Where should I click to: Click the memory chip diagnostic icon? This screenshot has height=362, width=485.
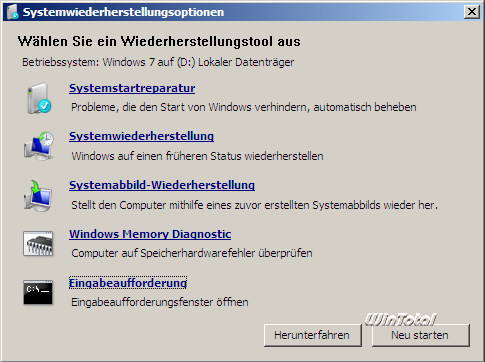tap(38, 244)
